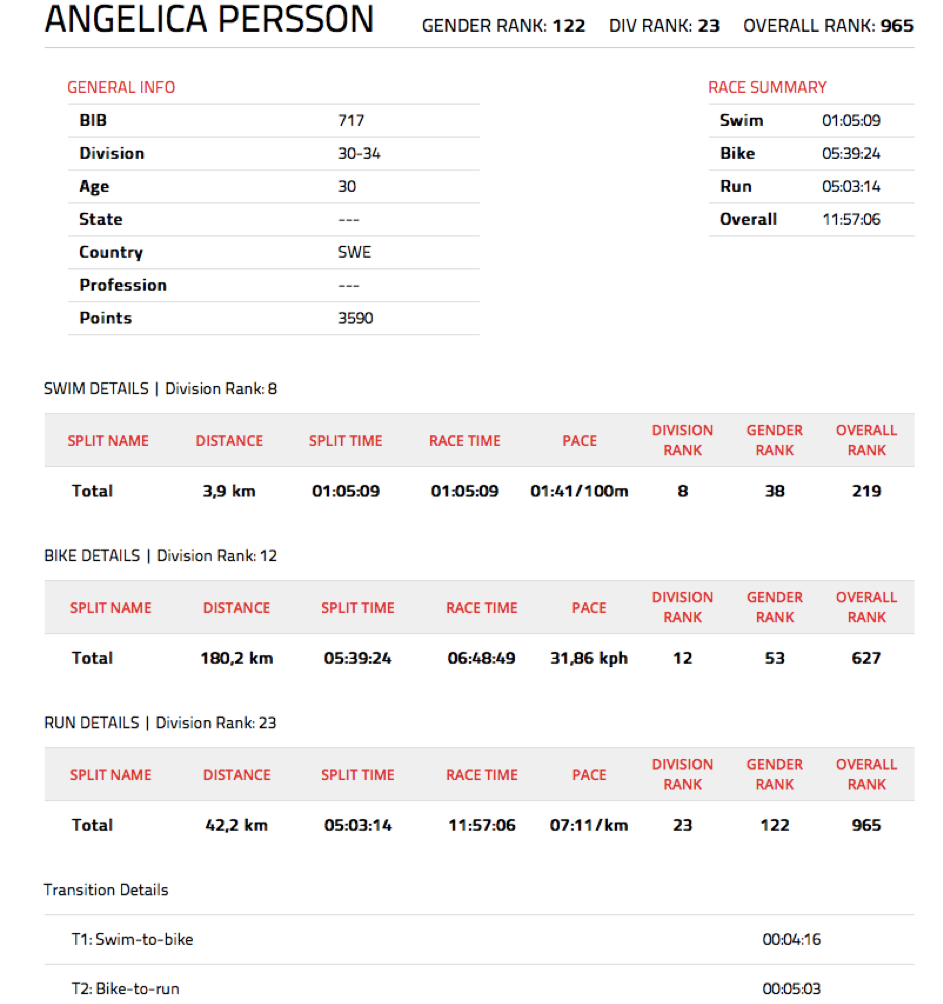Click the Points value 3590
The image size is (943, 1004).
(x=356, y=319)
